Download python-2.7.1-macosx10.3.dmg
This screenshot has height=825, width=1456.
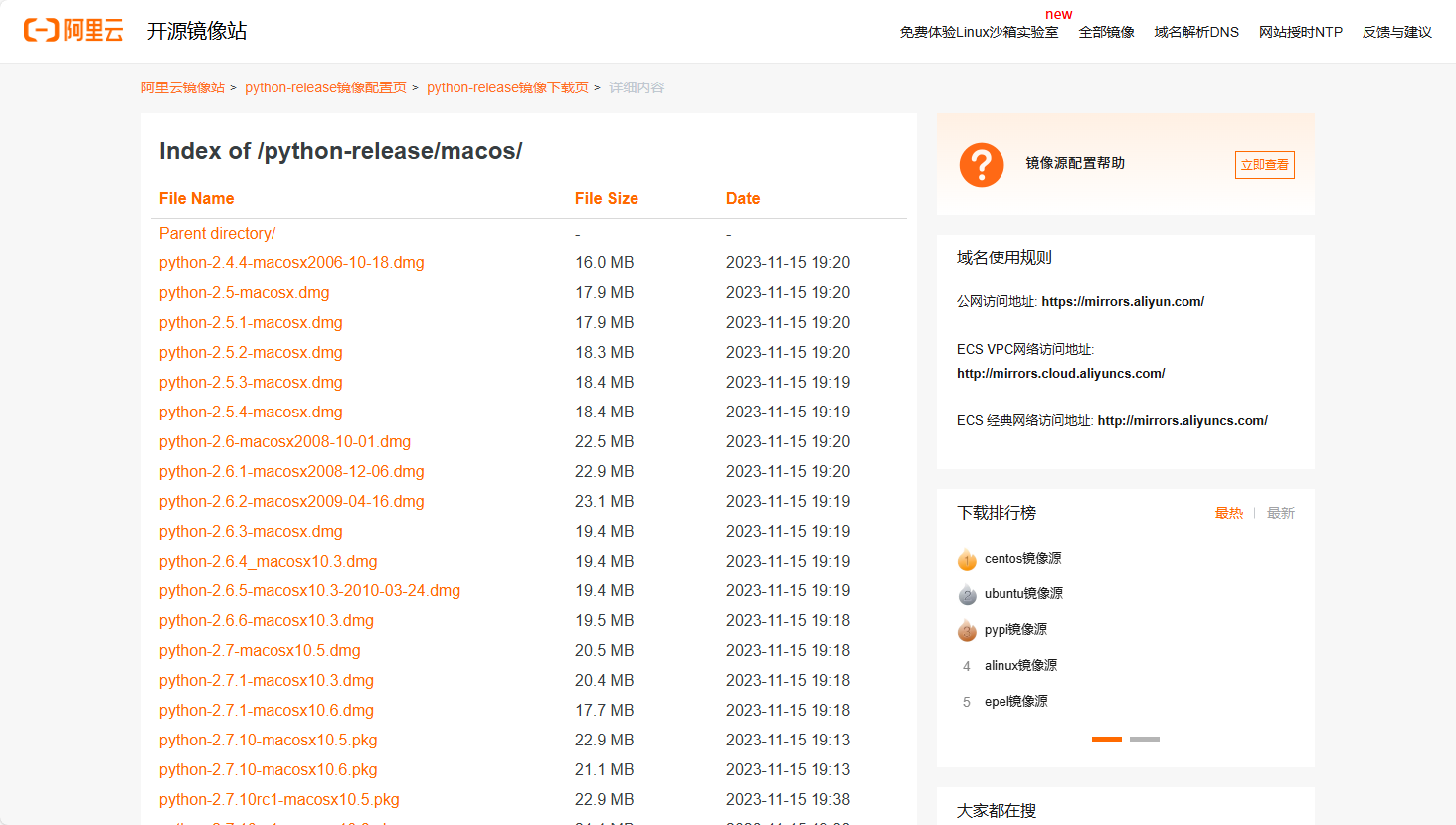tap(267, 680)
